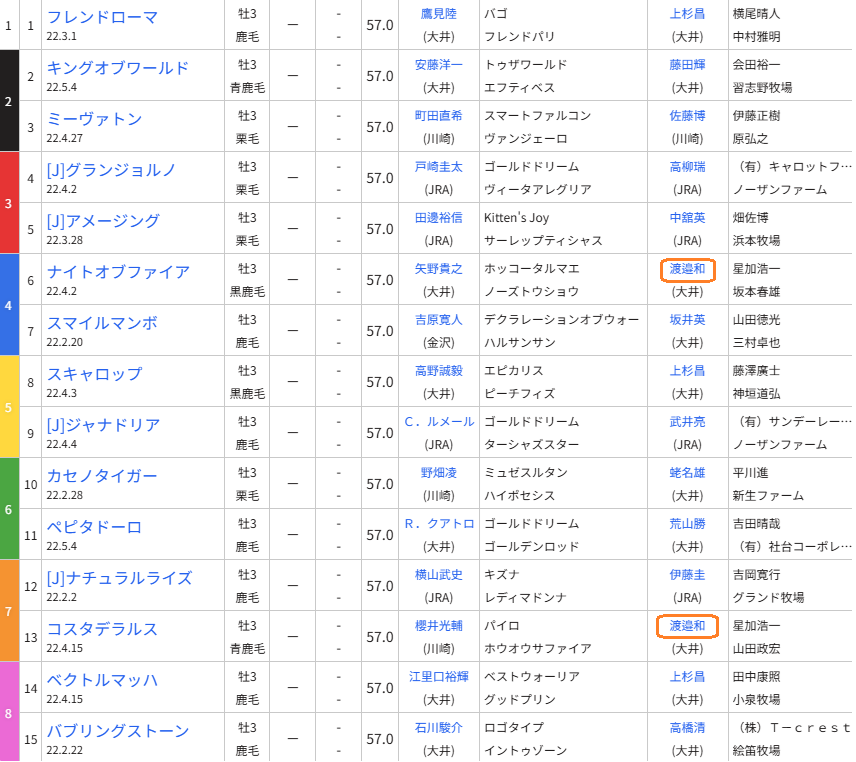The width and height of the screenshot is (856, 762).
Task: Open horse スキャロップ page
Action: point(94,374)
